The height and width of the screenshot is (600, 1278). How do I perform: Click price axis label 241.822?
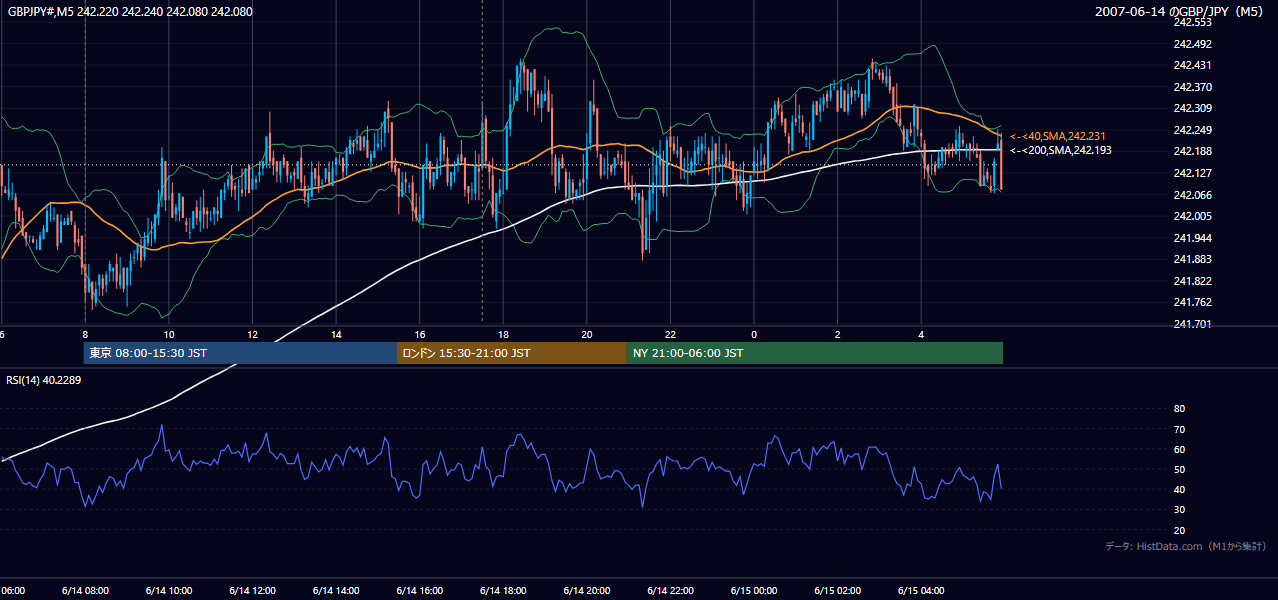(x=1192, y=281)
